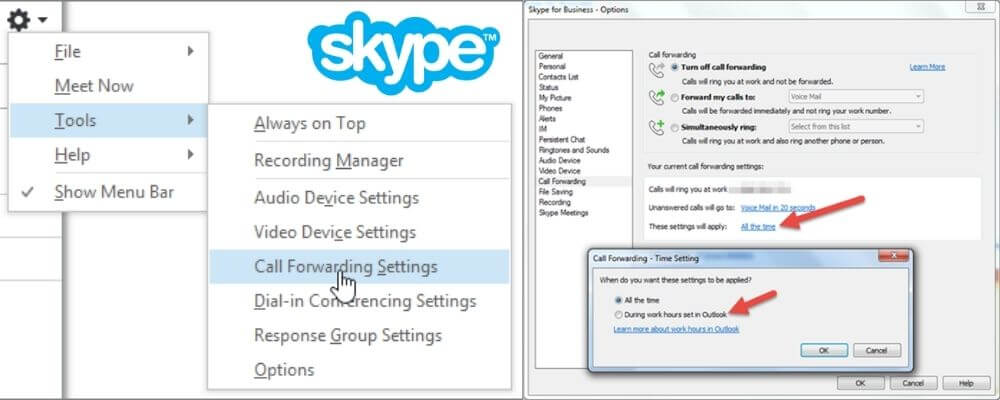Select Forward my calls to option
1000x400 pixels.
(675, 97)
